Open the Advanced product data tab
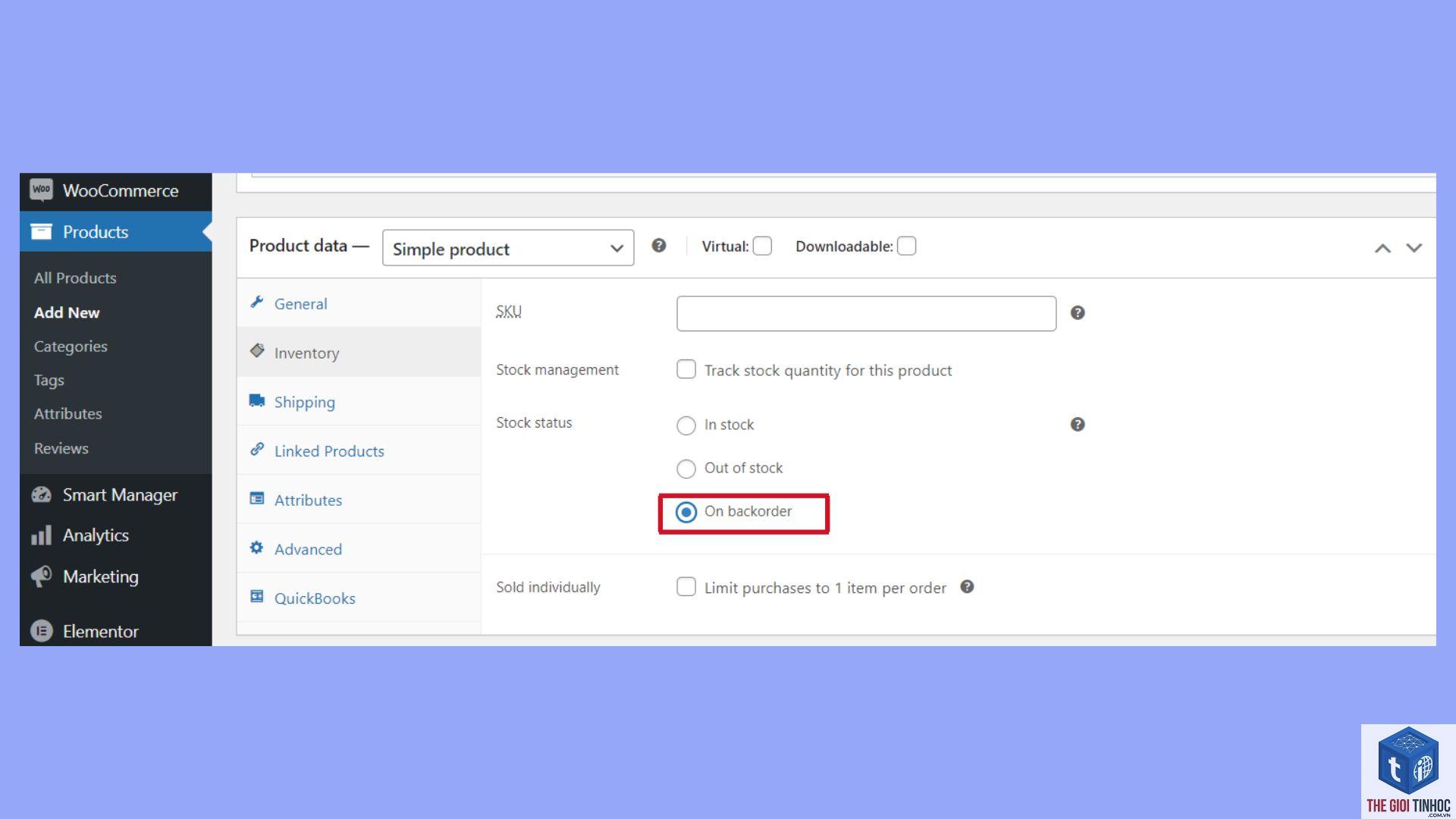This screenshot has width=1456, height=819. click(x=359, y=549)
